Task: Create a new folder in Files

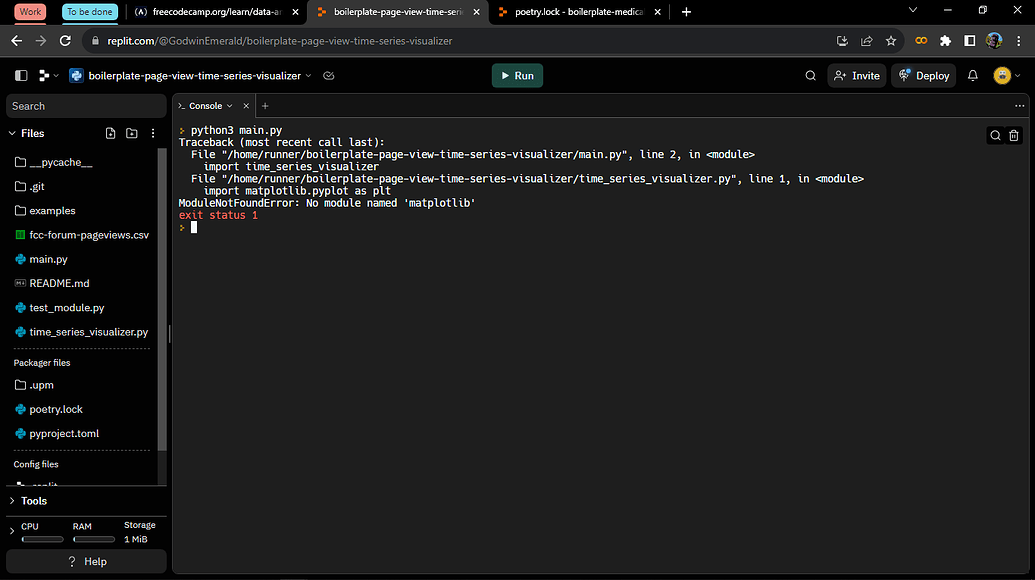Action: [131, 133]
